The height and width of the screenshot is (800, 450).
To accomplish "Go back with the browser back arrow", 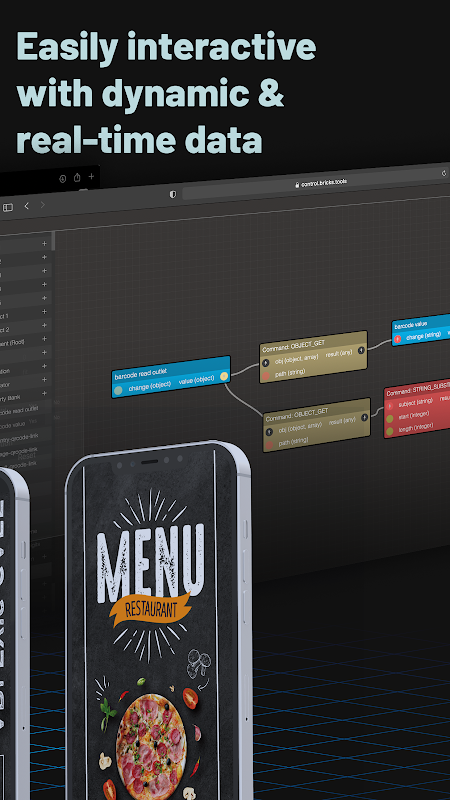I will [x=27, y=206].
